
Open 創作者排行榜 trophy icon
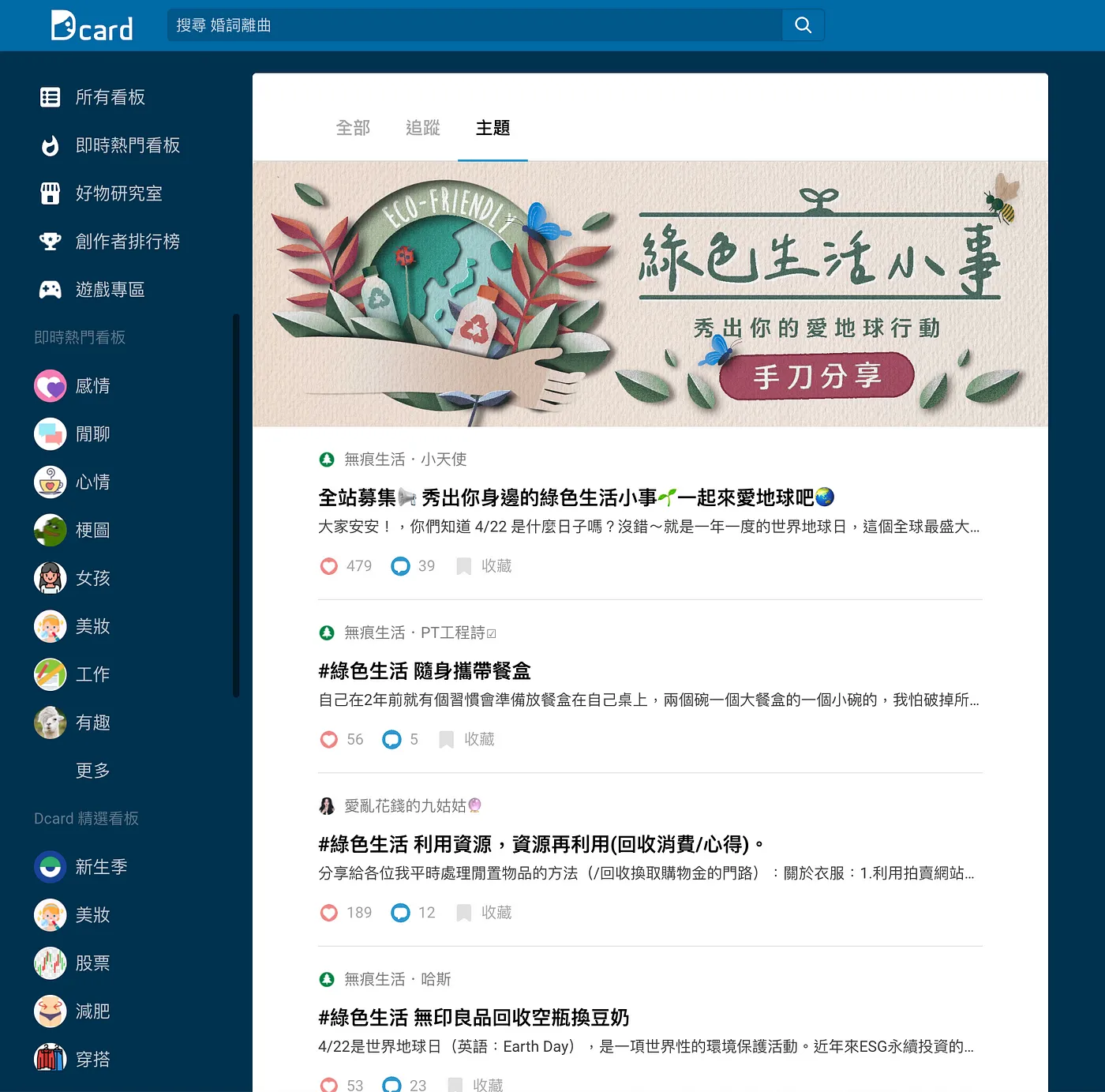click(x=51, y=242)
